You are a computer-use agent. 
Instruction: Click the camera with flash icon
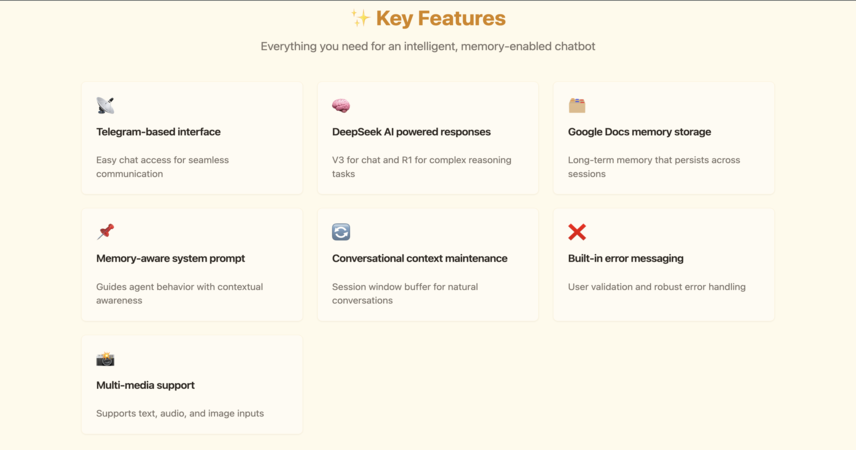click(x=105, y=359)
